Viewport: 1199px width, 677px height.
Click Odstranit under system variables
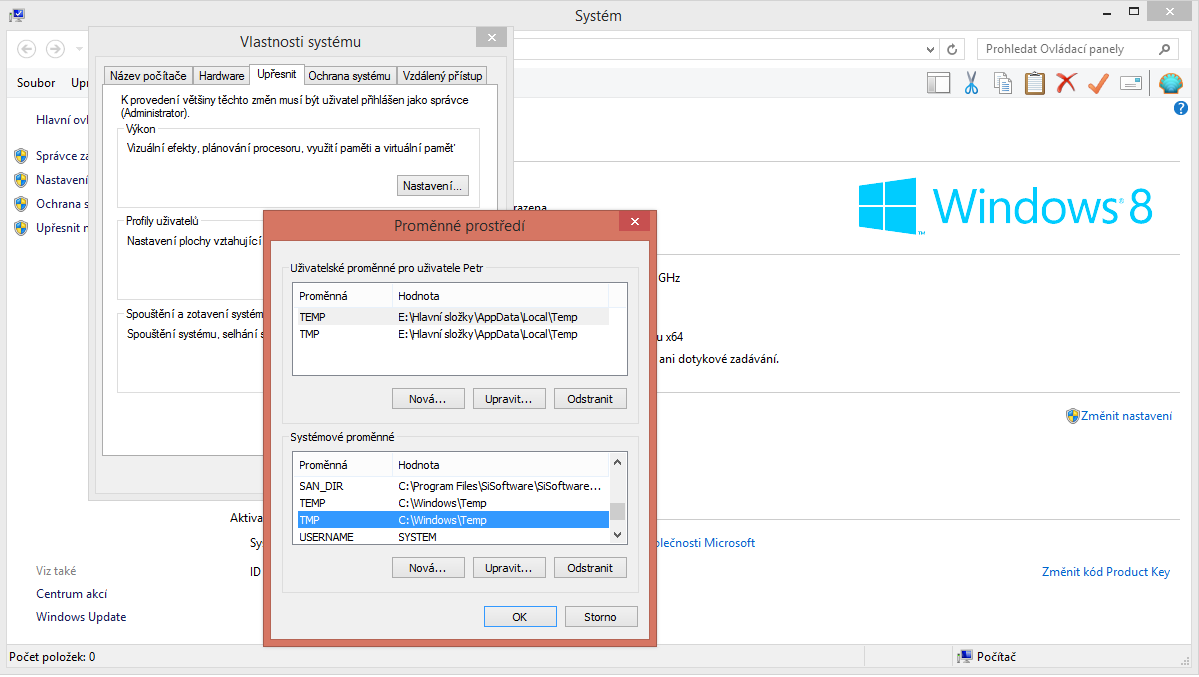[x=590, y=568]
